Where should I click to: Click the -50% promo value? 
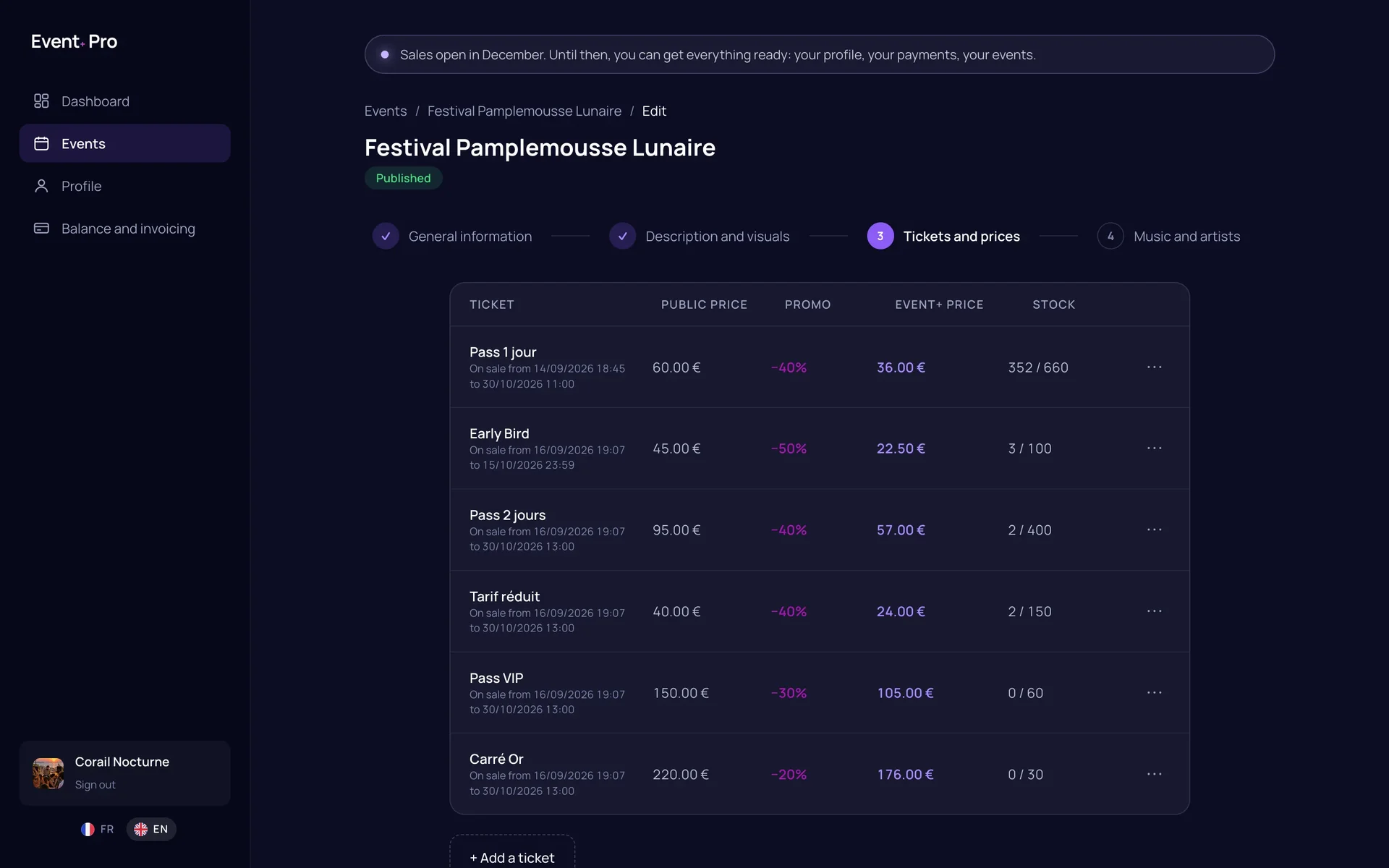click(x=789, y=448)
